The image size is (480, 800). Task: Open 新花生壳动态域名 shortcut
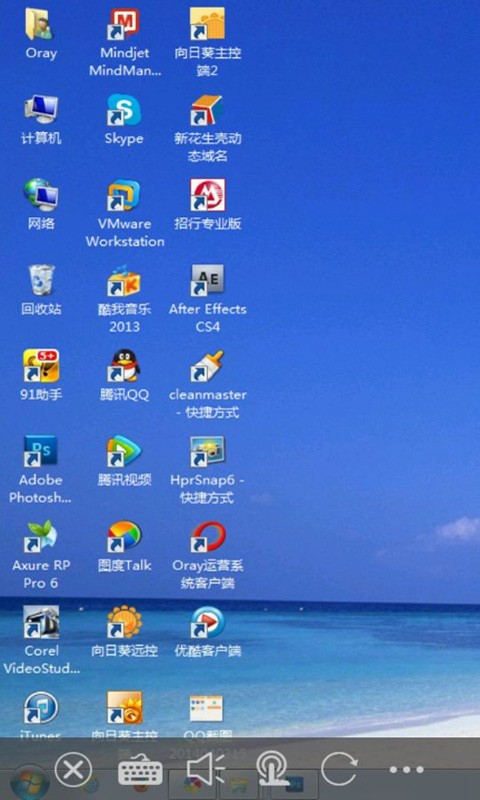[207, 109]
